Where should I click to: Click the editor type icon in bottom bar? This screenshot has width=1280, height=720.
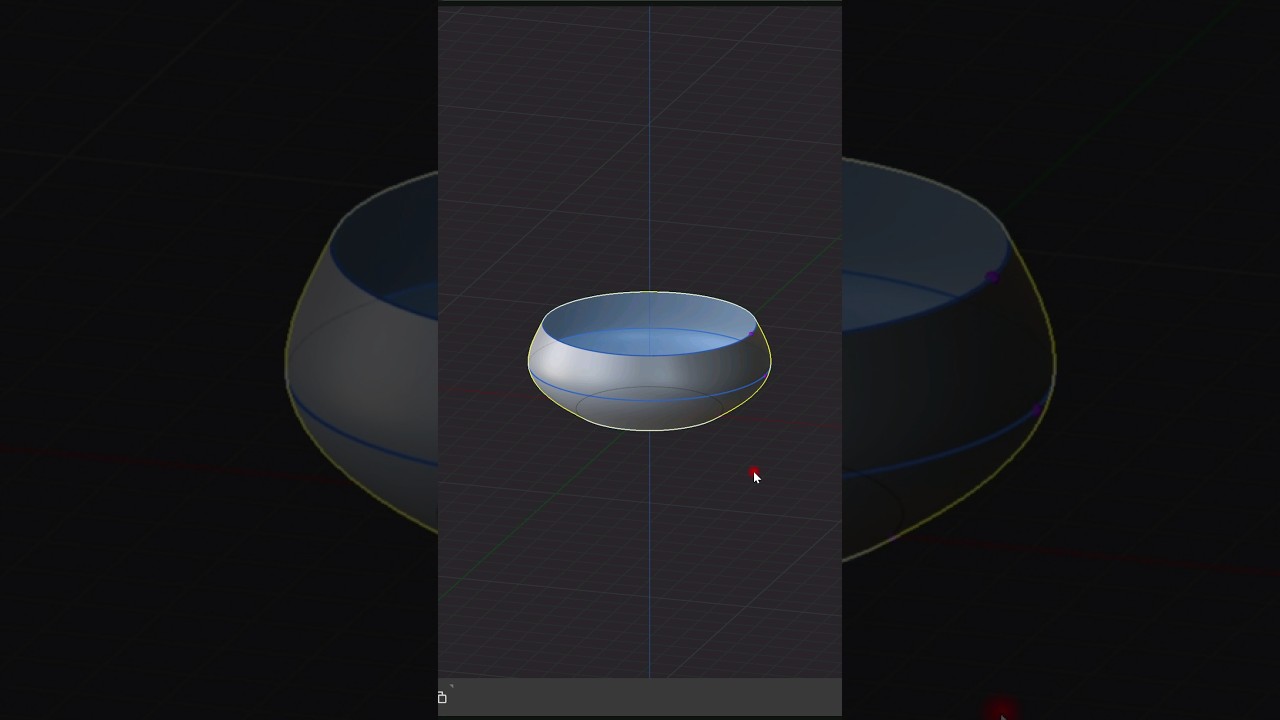coord(442,697)
